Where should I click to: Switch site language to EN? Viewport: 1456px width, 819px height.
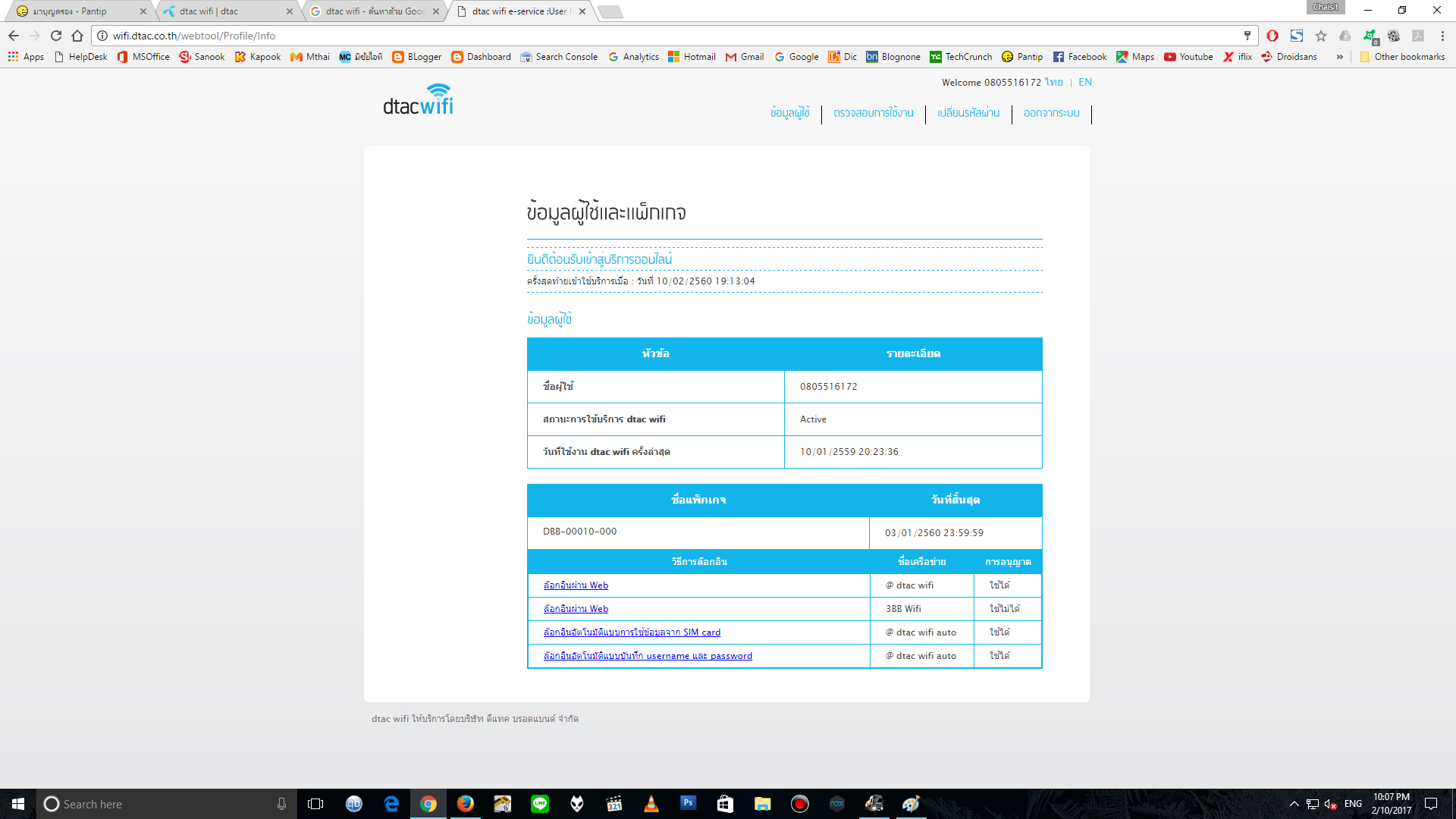click(1085, 82)
